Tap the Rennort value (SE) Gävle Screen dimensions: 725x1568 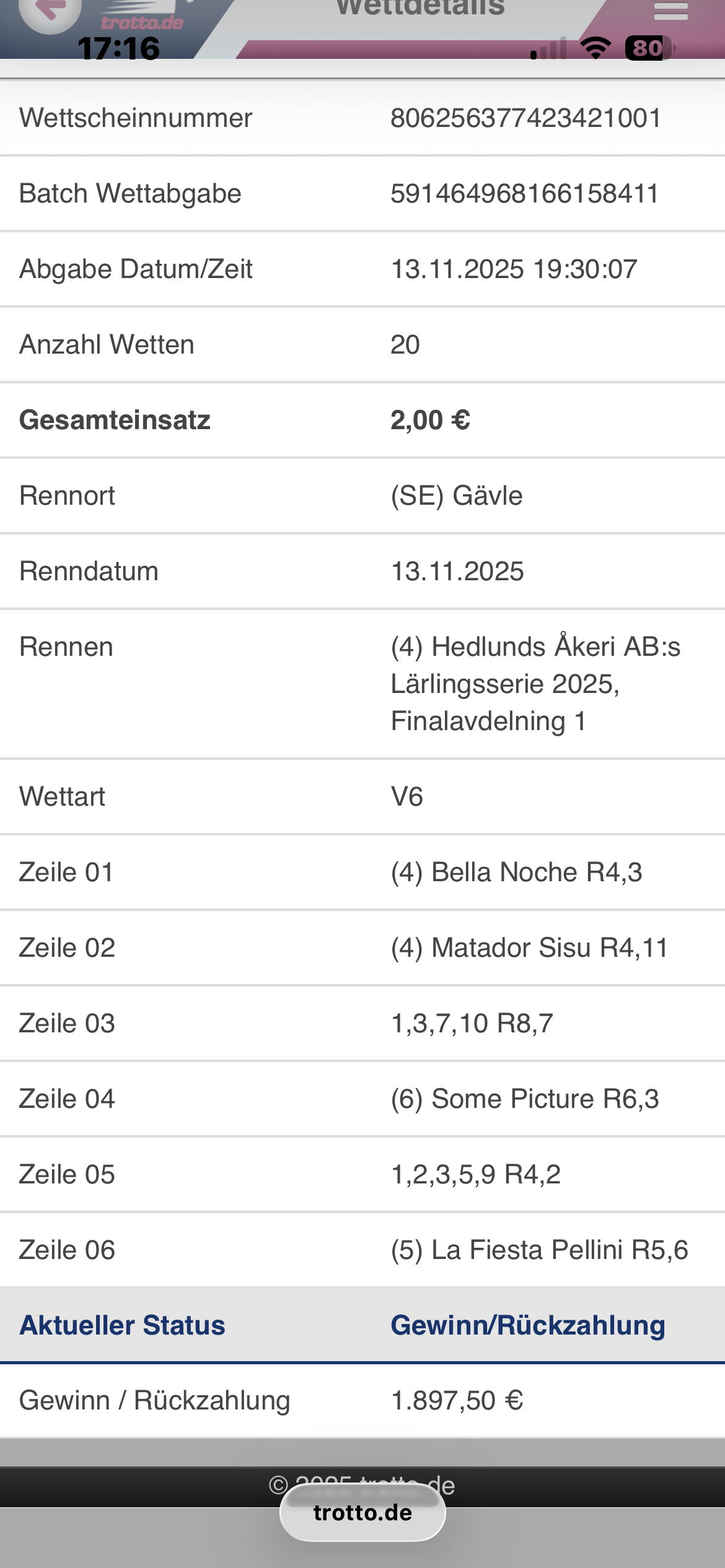[x=457, y=495]
